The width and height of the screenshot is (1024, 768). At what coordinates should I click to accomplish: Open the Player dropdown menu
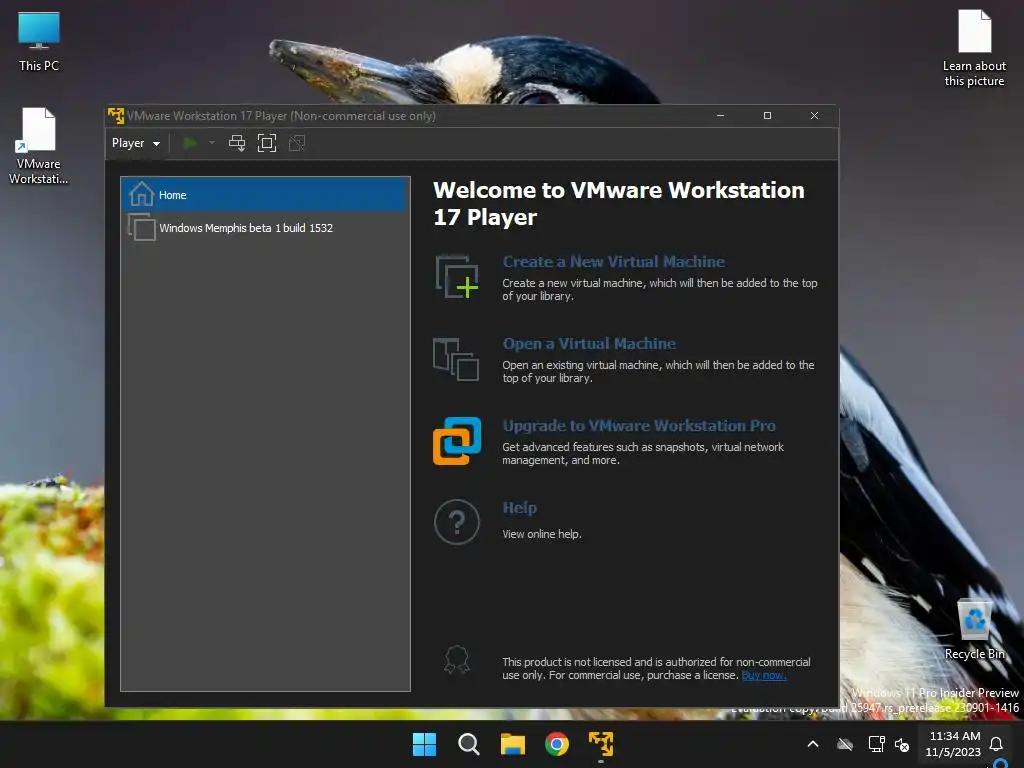click(x=136, y=143)
